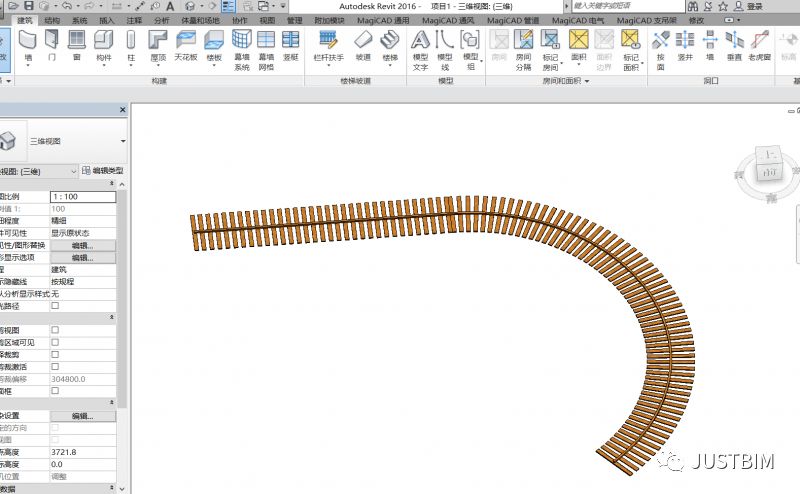Select the Stair (楼梯) tool
Screen dimensions: 800x494
pyautogui.click(x=390, y=45)
